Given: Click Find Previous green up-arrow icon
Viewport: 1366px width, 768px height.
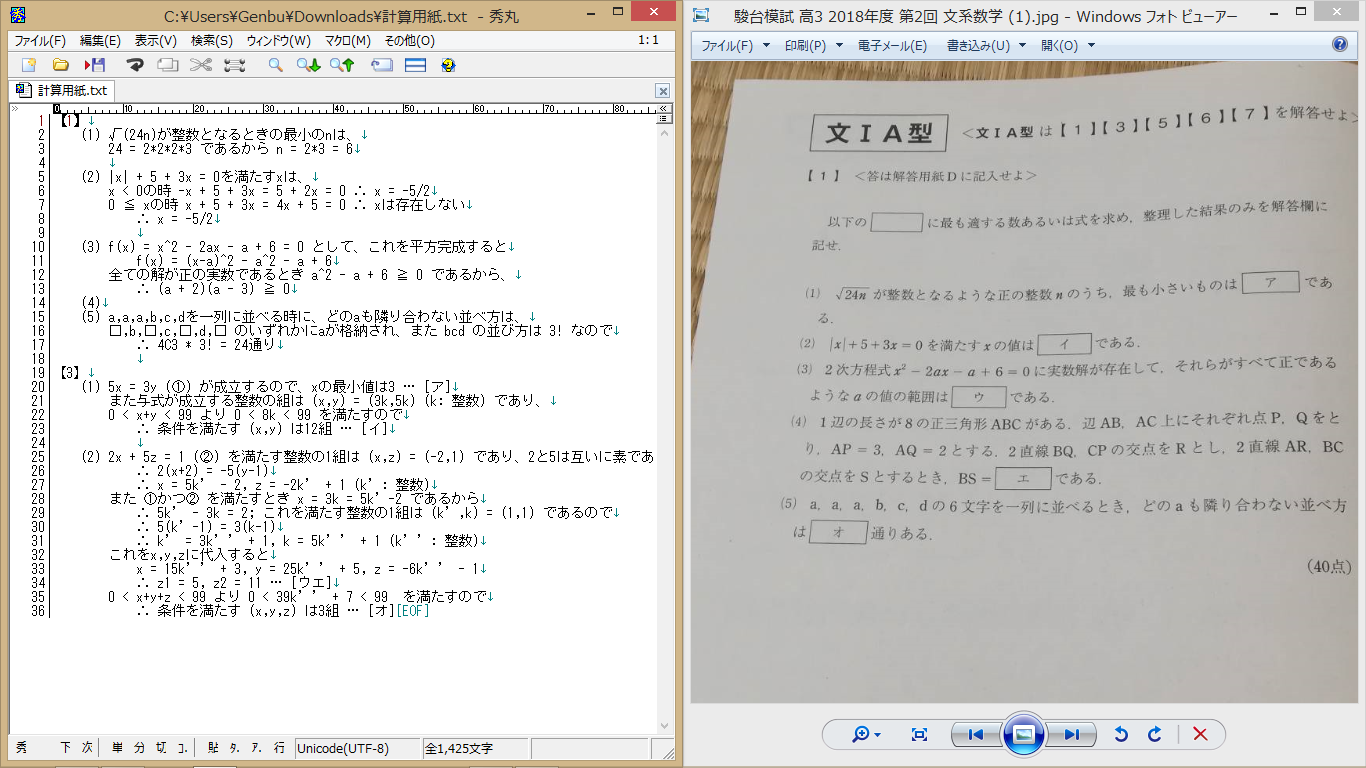Looking at the screenshot, I should click(342, 65).
